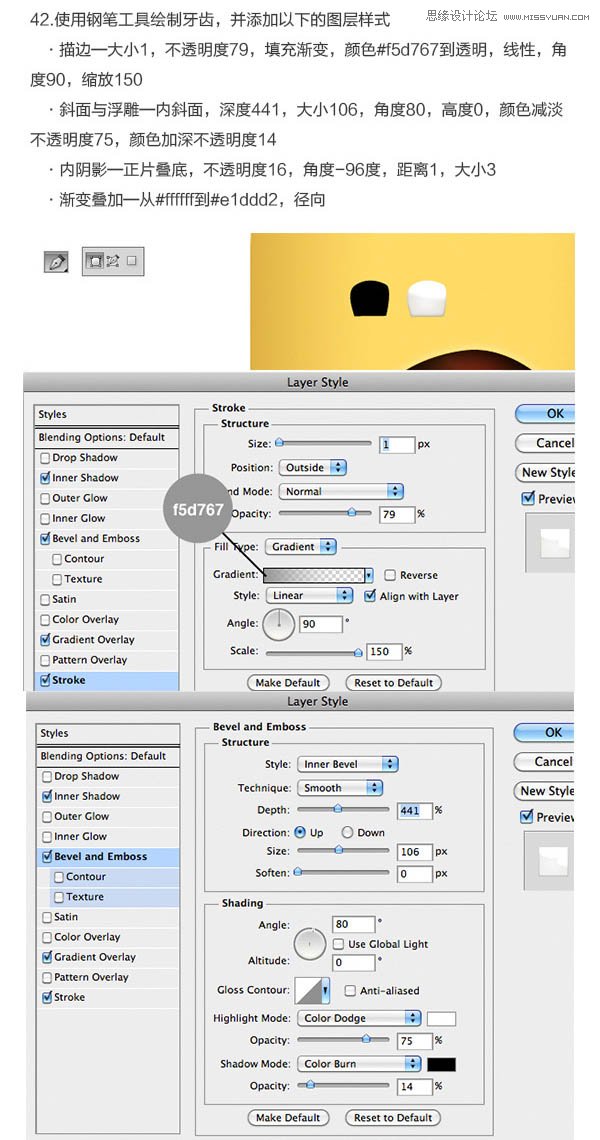Viewport: 600px width, 1140px height.
Task: Select Stroke in the Bevel dialog's styles list
Action: point(107,998)
